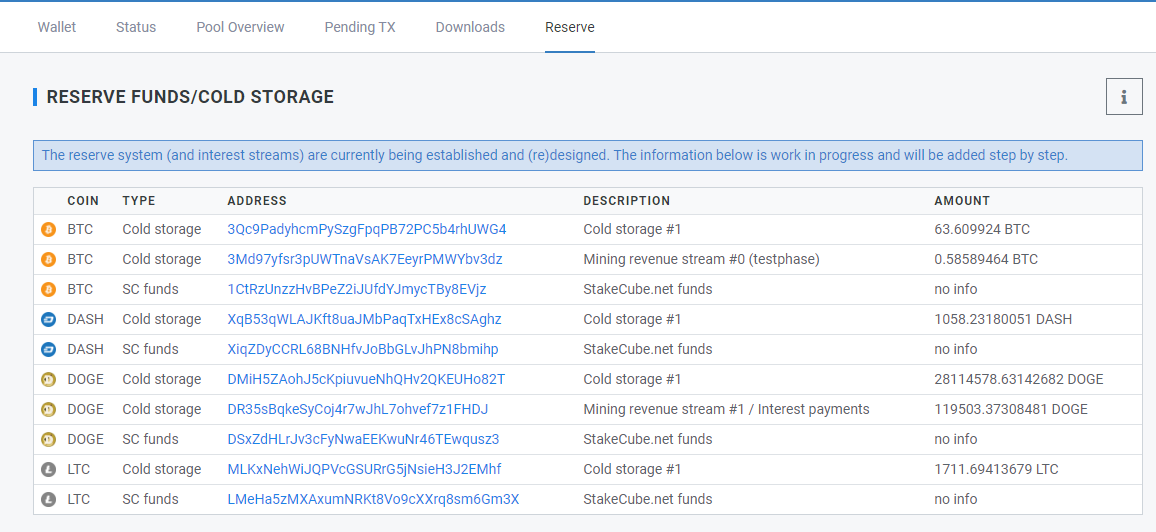Open BTC address 3Md97yfsr3pUWTnaVsAK7EeyrPMWYbv3dz
The image size is (1156, 532).
(366, 259)
